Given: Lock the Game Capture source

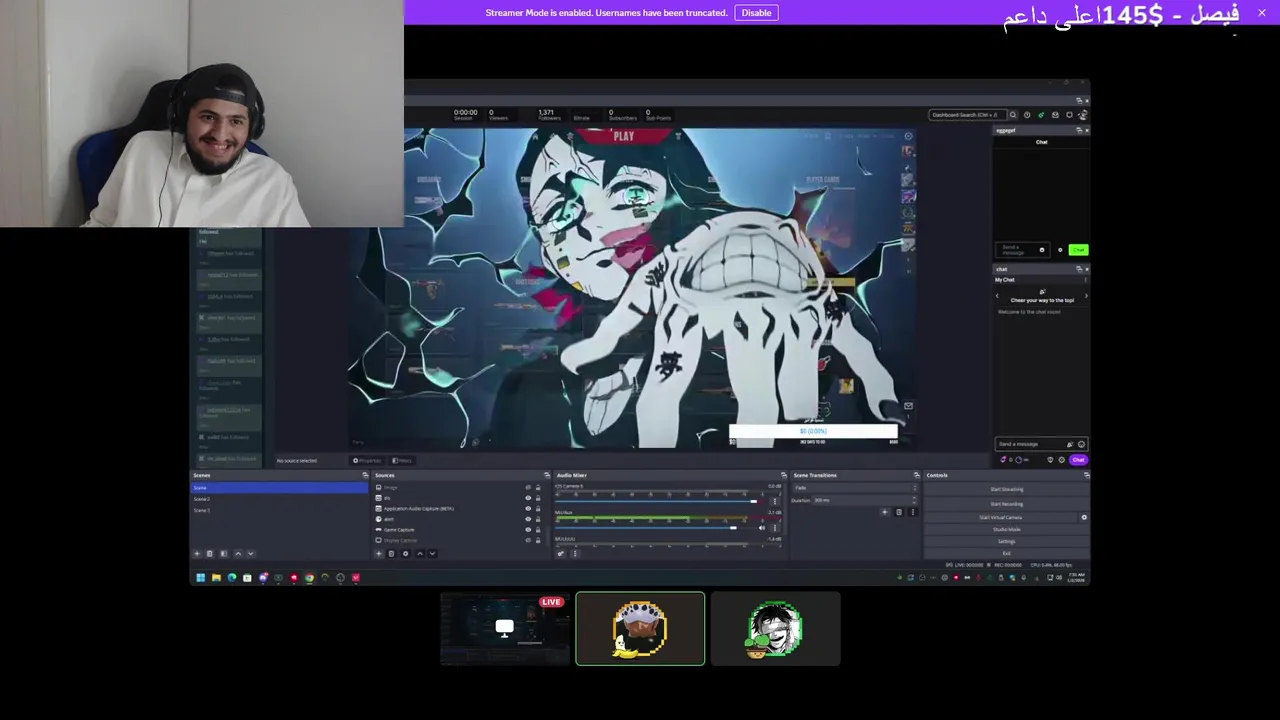Looking at the screenshot, I should (x=538, y=529).
